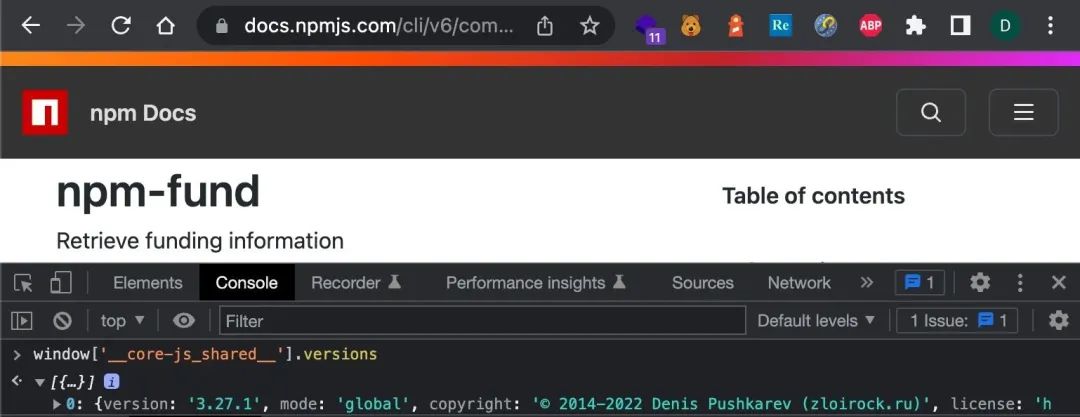Toggle the console sidebar panel
This screenshot has height=417, width=1080.
[22, 321]
